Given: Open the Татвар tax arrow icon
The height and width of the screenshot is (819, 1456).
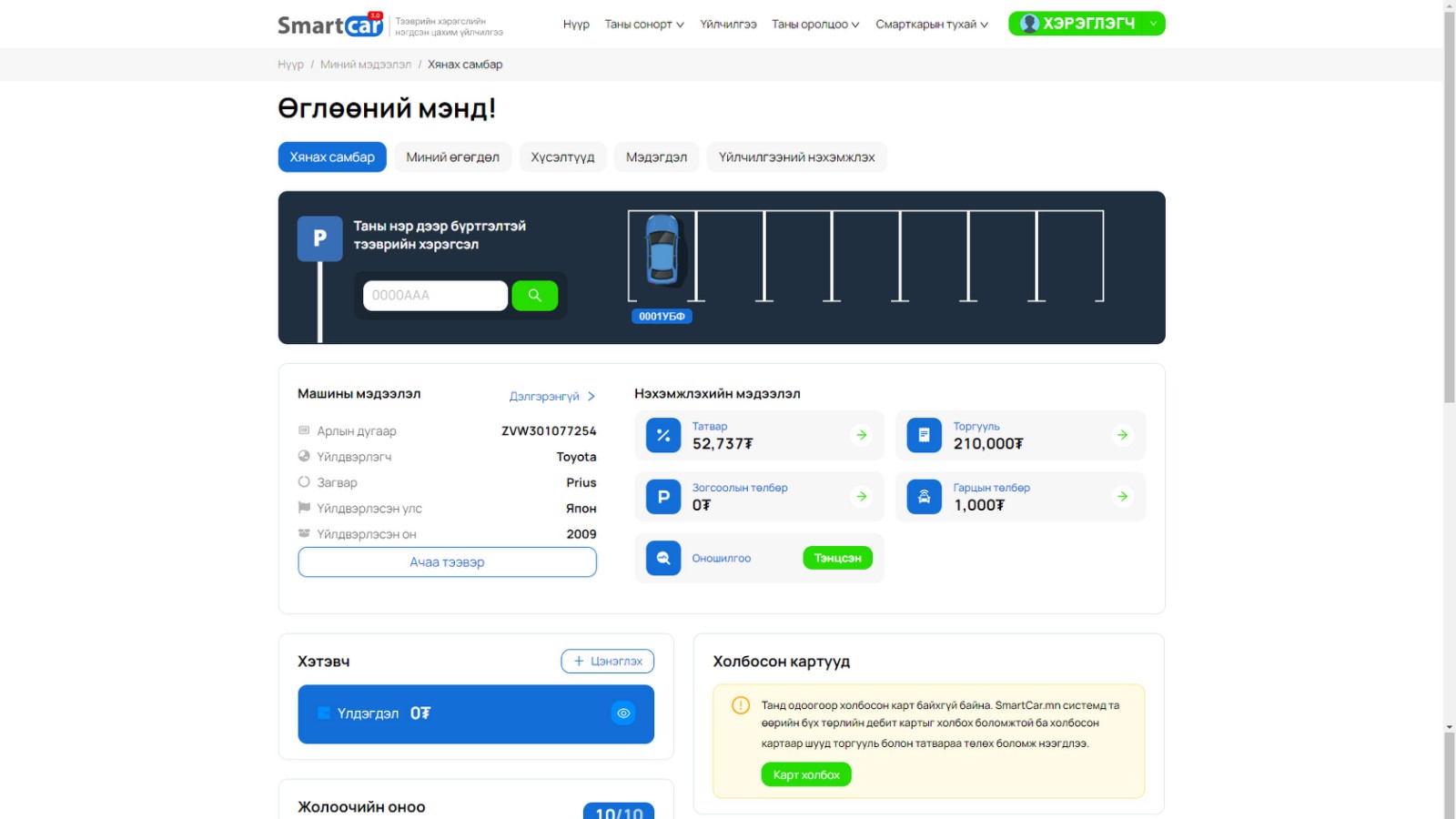Looking at the screenshot, I should coord(861,436).
